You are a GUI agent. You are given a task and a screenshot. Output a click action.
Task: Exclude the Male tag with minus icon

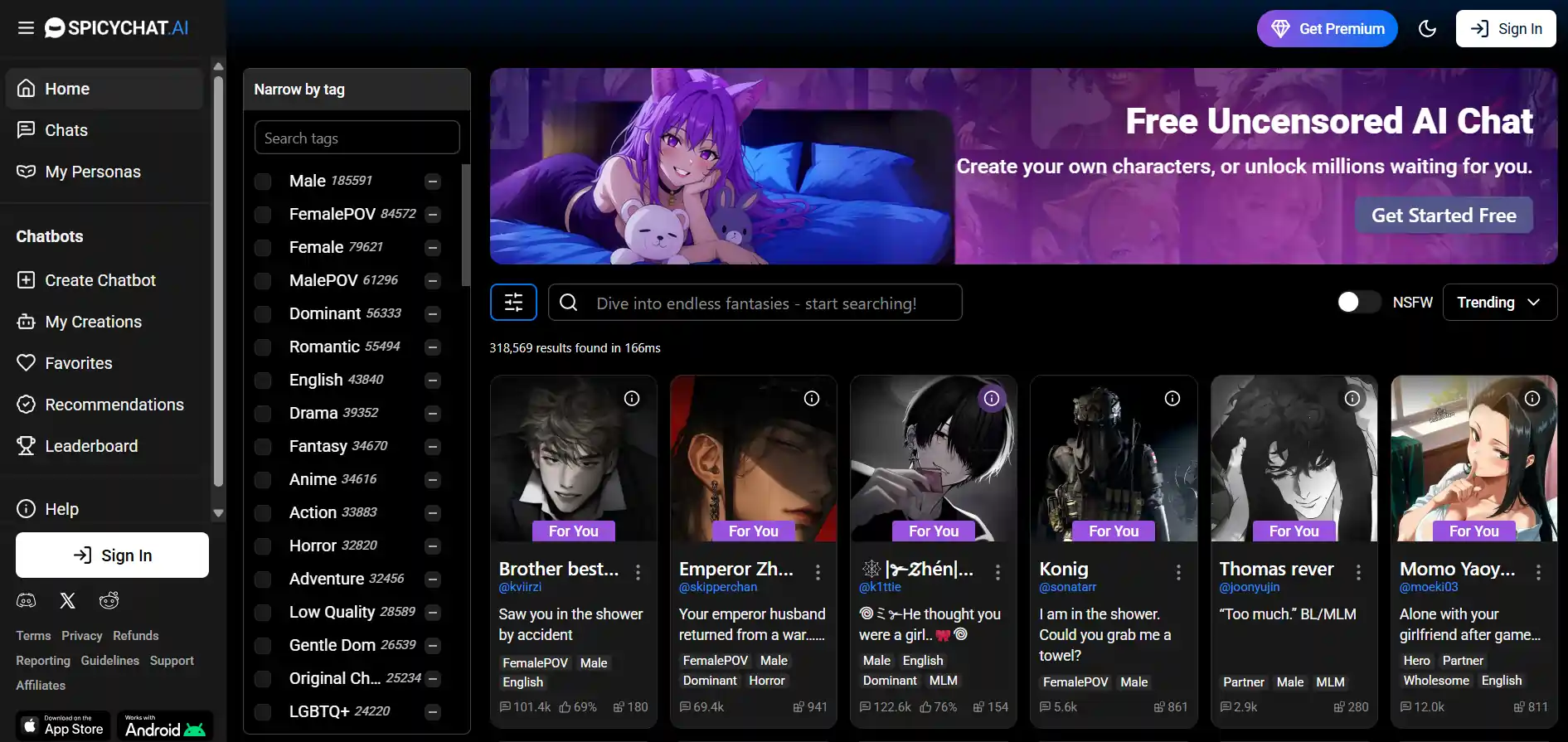coord(433,182)
